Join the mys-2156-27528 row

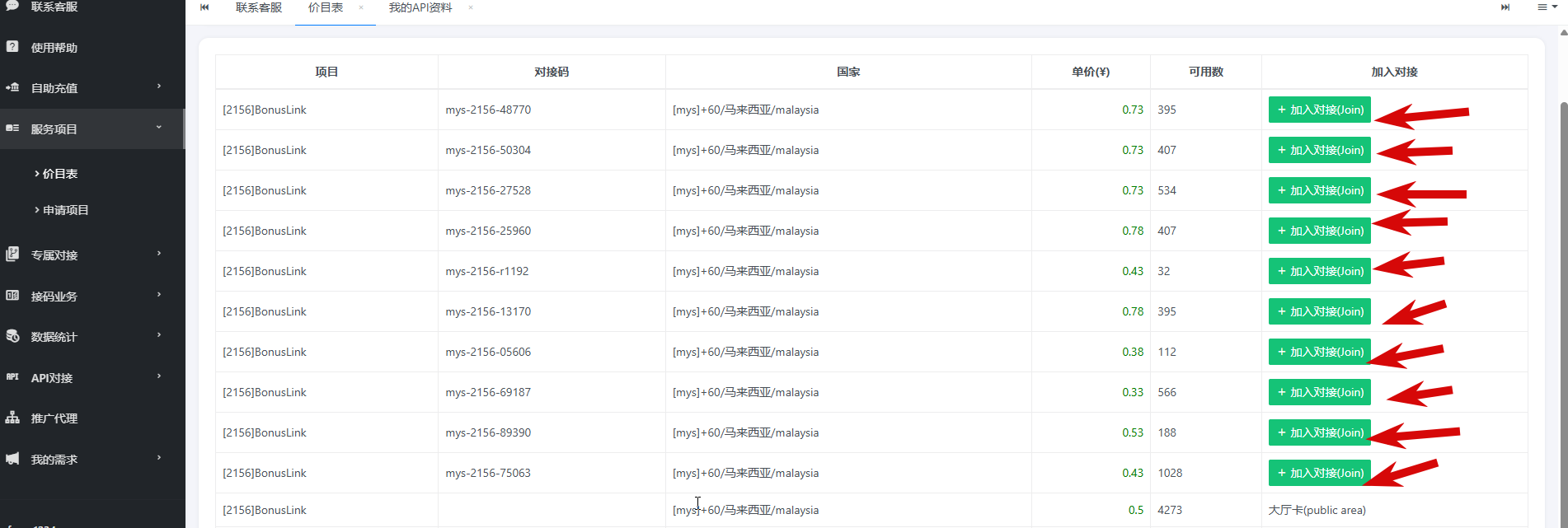[1319, 190]
